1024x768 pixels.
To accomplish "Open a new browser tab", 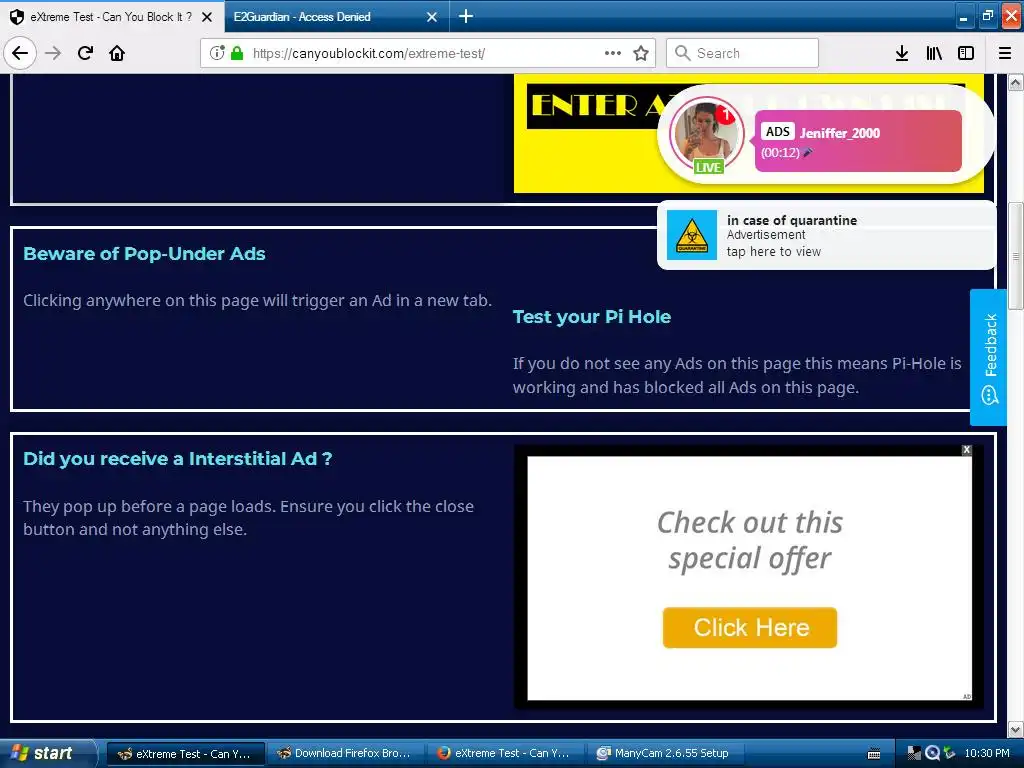I will coord(466,16).
